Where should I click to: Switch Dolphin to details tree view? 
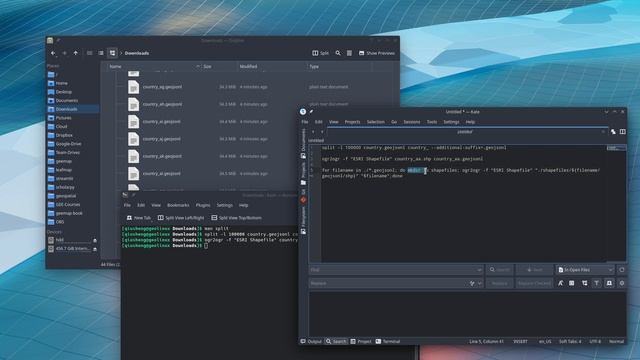point(112,53)
